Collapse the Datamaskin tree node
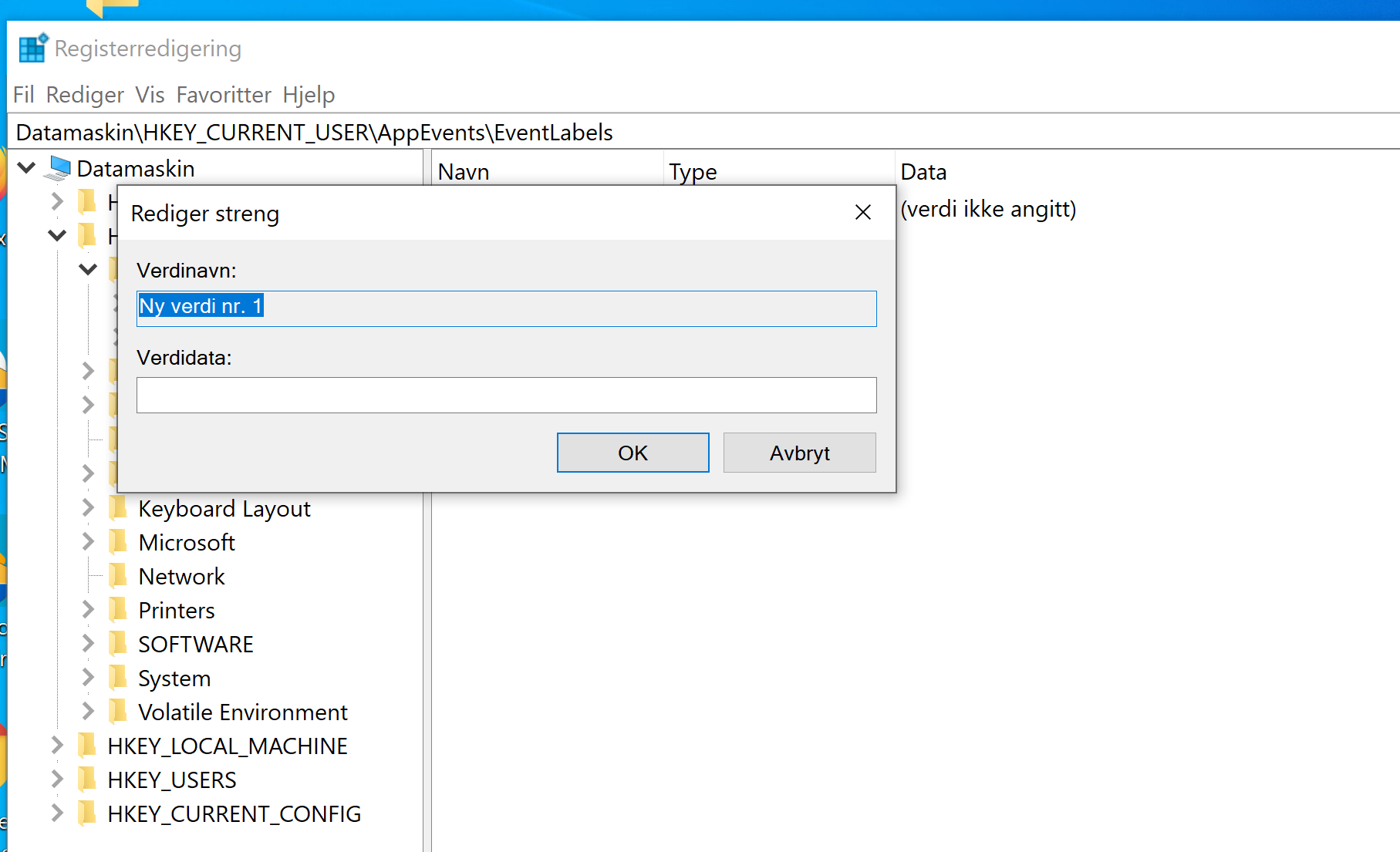 tap(25, 168)
